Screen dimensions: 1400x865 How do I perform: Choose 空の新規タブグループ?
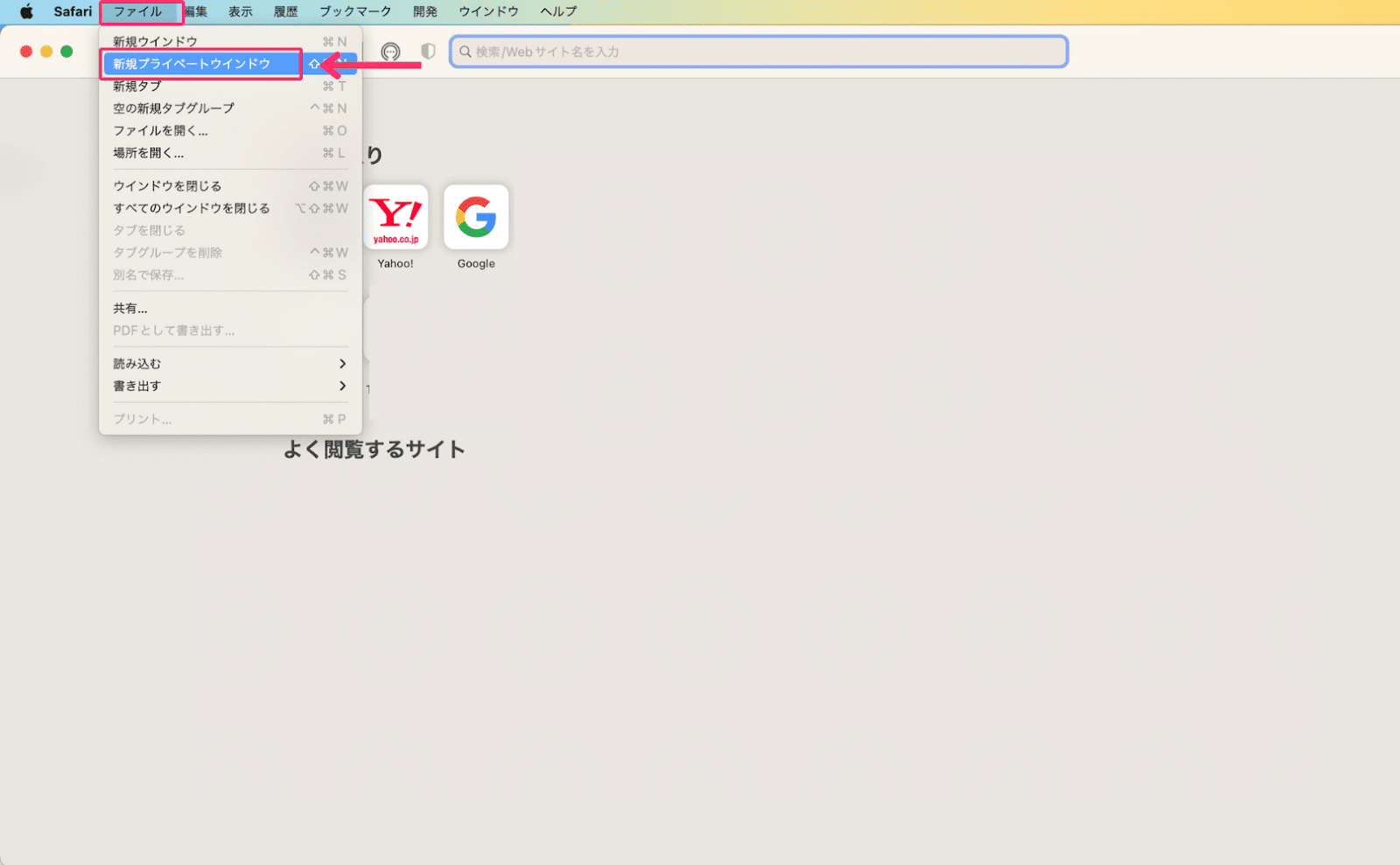point(230,108)
